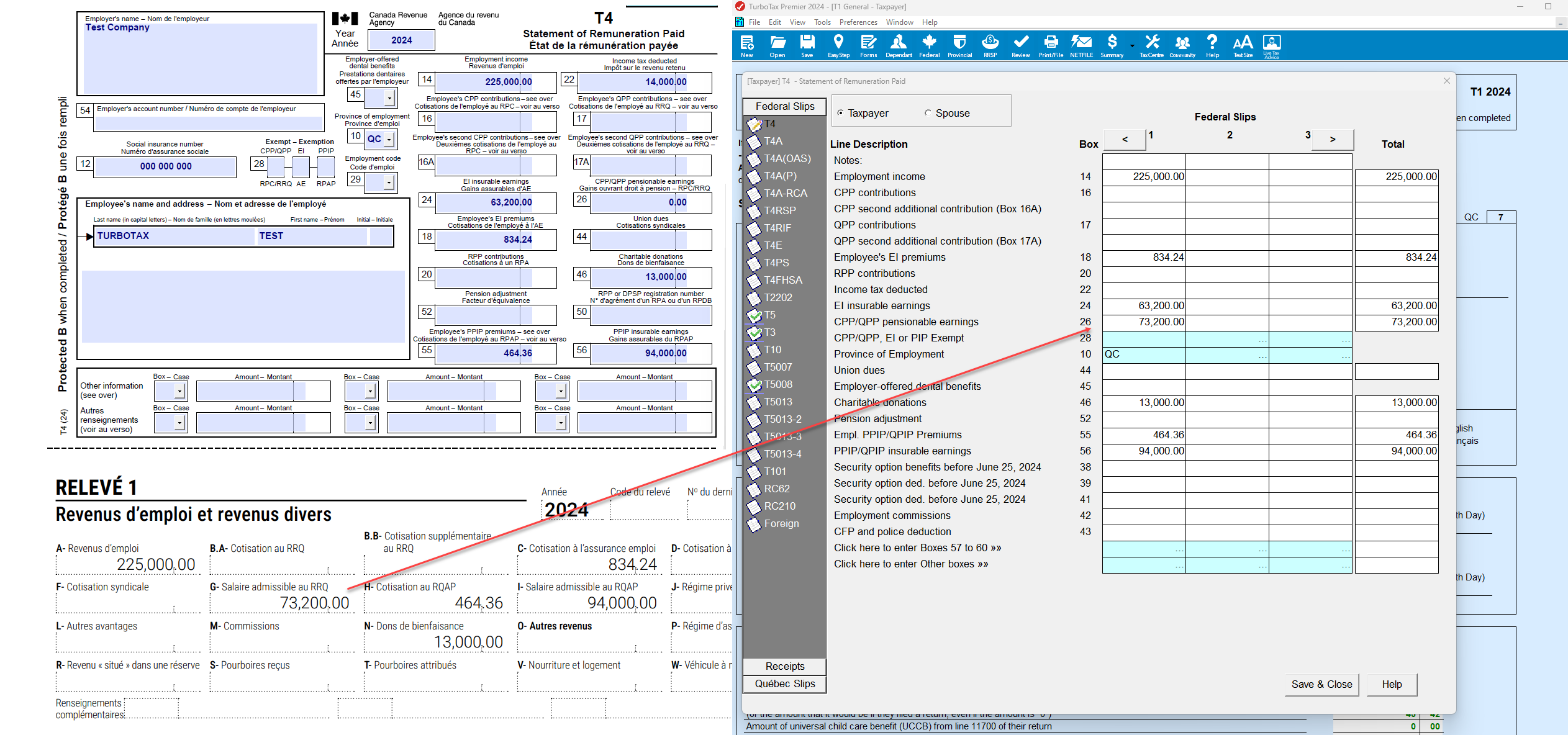Open the Federal Slips section header
Viewport: 1568px width, 735px height.
pos(785,106)
